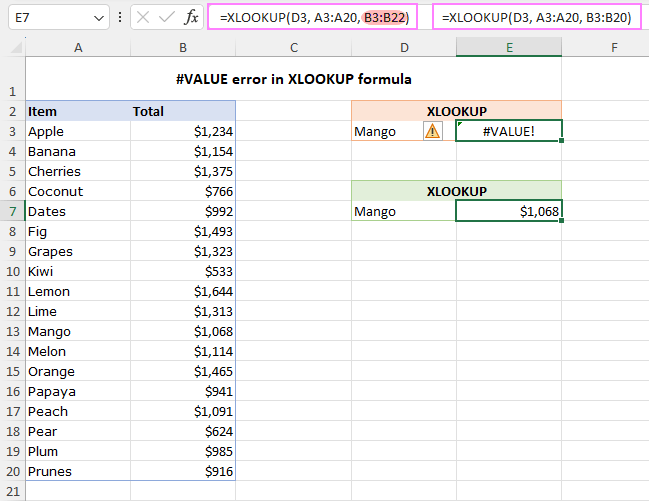Click the formula box ending with B3:B20

coord(536,18)
